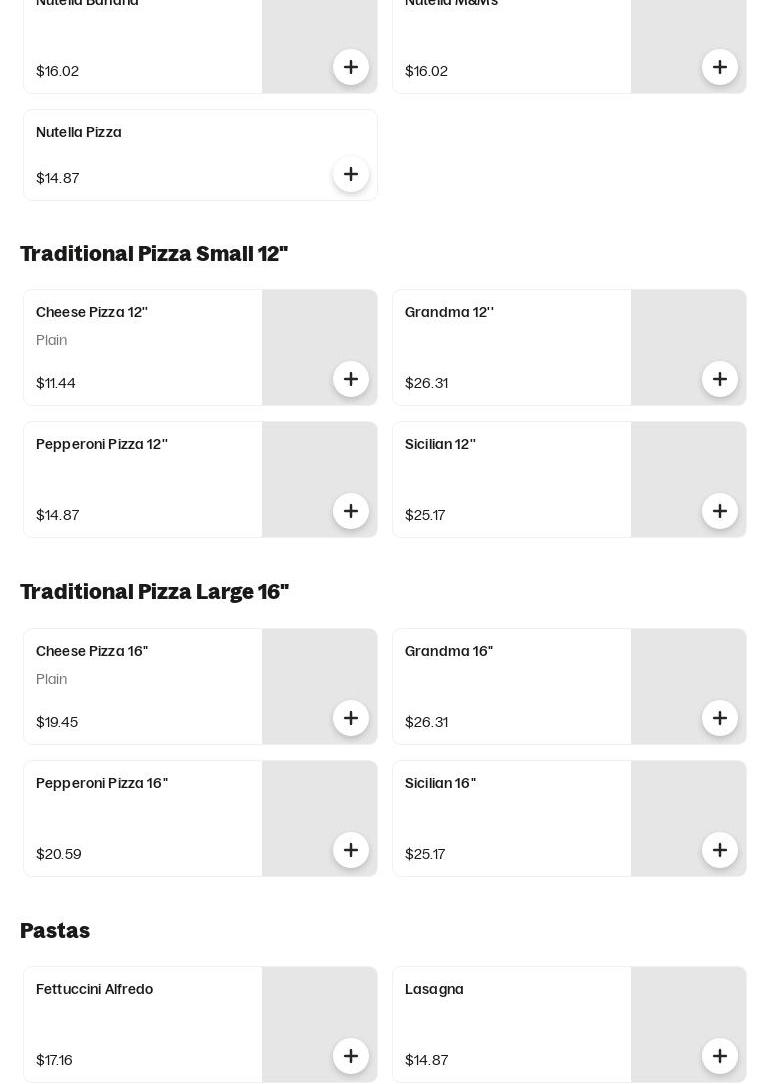The width and height of the screenshot is (770, 1084).
Task: Open the Nutella Pizza item name
Action: coord(79,132)
